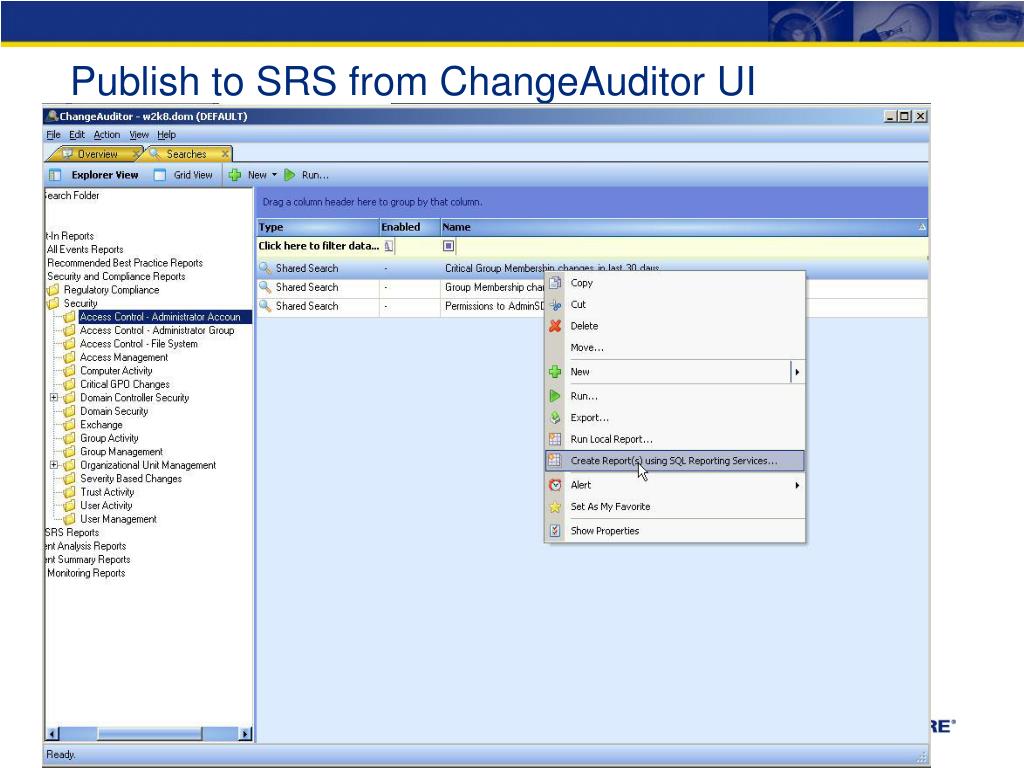This screenshot has width=1024, height=768.
Task: Click the toolbar Run play icon
Action: click(289, 175)
